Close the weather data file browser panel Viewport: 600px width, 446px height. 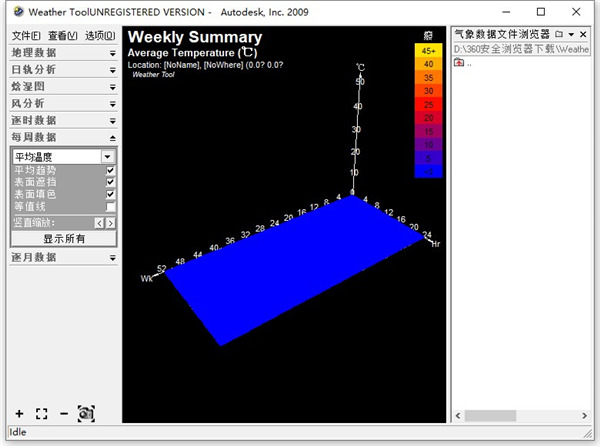tap(584, 34)
